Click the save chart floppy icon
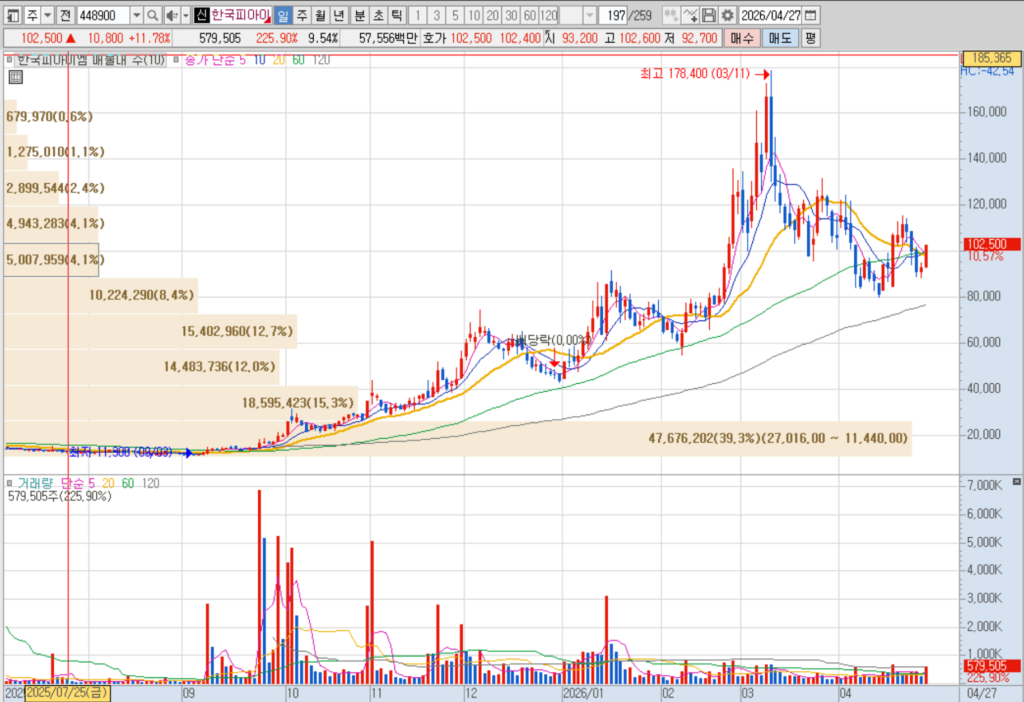Image resolution: width=1024 pixels, height=702 pixels. click(x=709, y=15)
